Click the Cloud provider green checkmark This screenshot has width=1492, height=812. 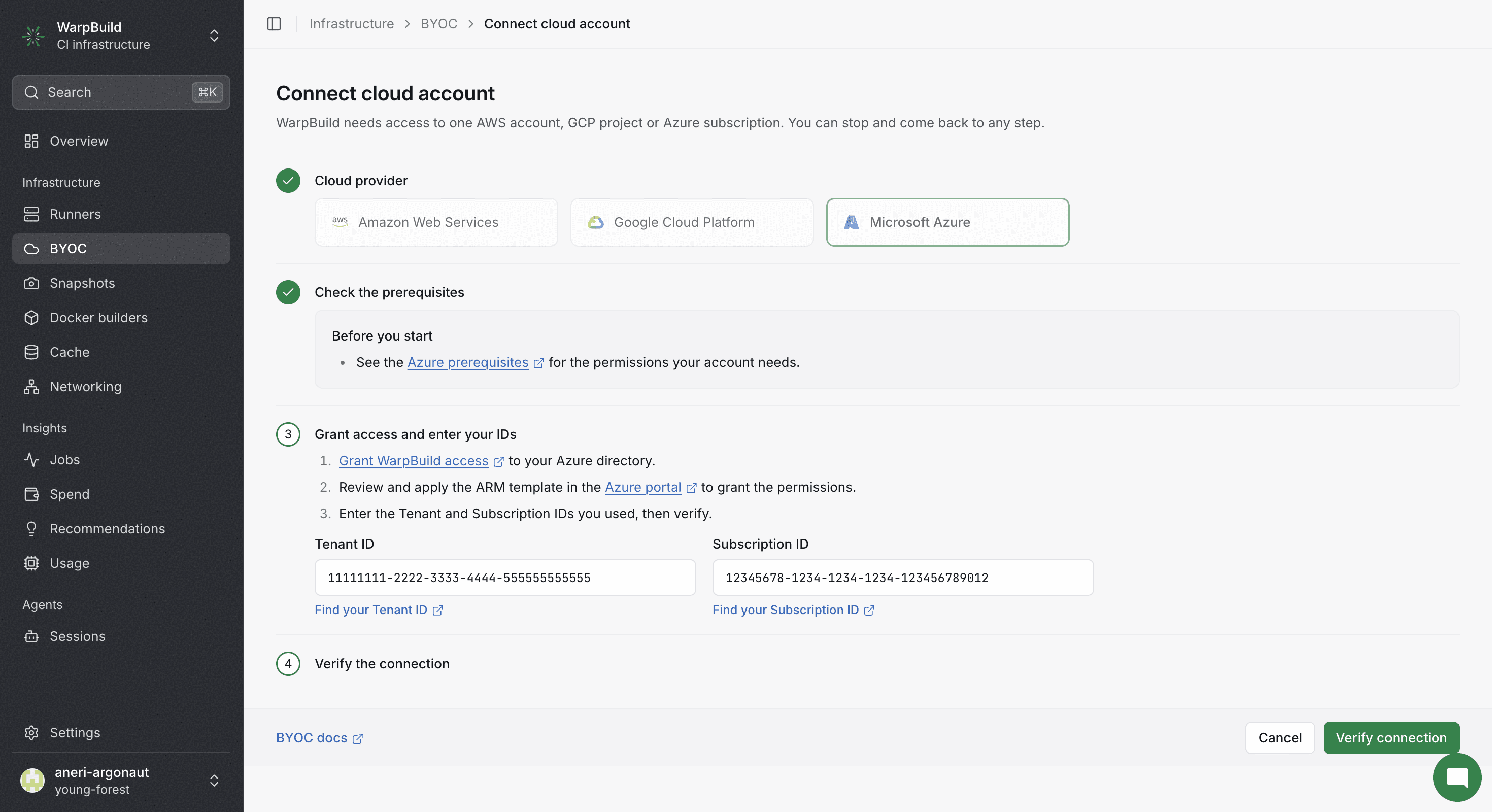[x=288, y=181]
